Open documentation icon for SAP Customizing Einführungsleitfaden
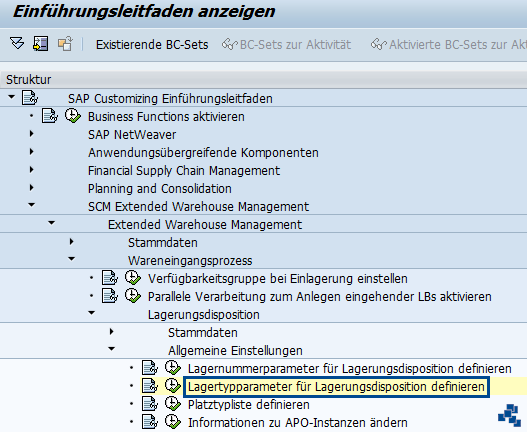Screen dimensions: 527x432 pos(30,98)
